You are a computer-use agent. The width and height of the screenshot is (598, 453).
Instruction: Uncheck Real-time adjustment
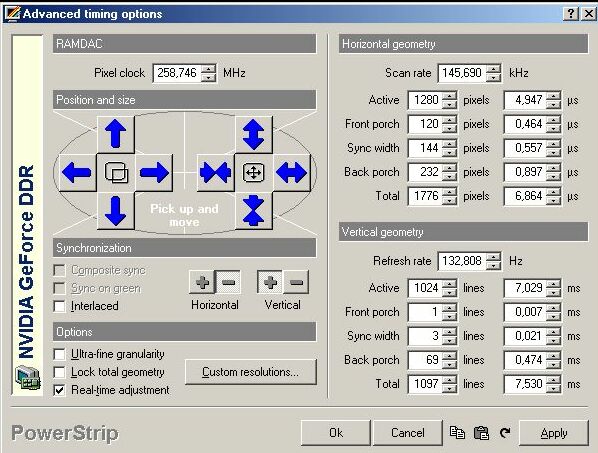click(59, 390)
